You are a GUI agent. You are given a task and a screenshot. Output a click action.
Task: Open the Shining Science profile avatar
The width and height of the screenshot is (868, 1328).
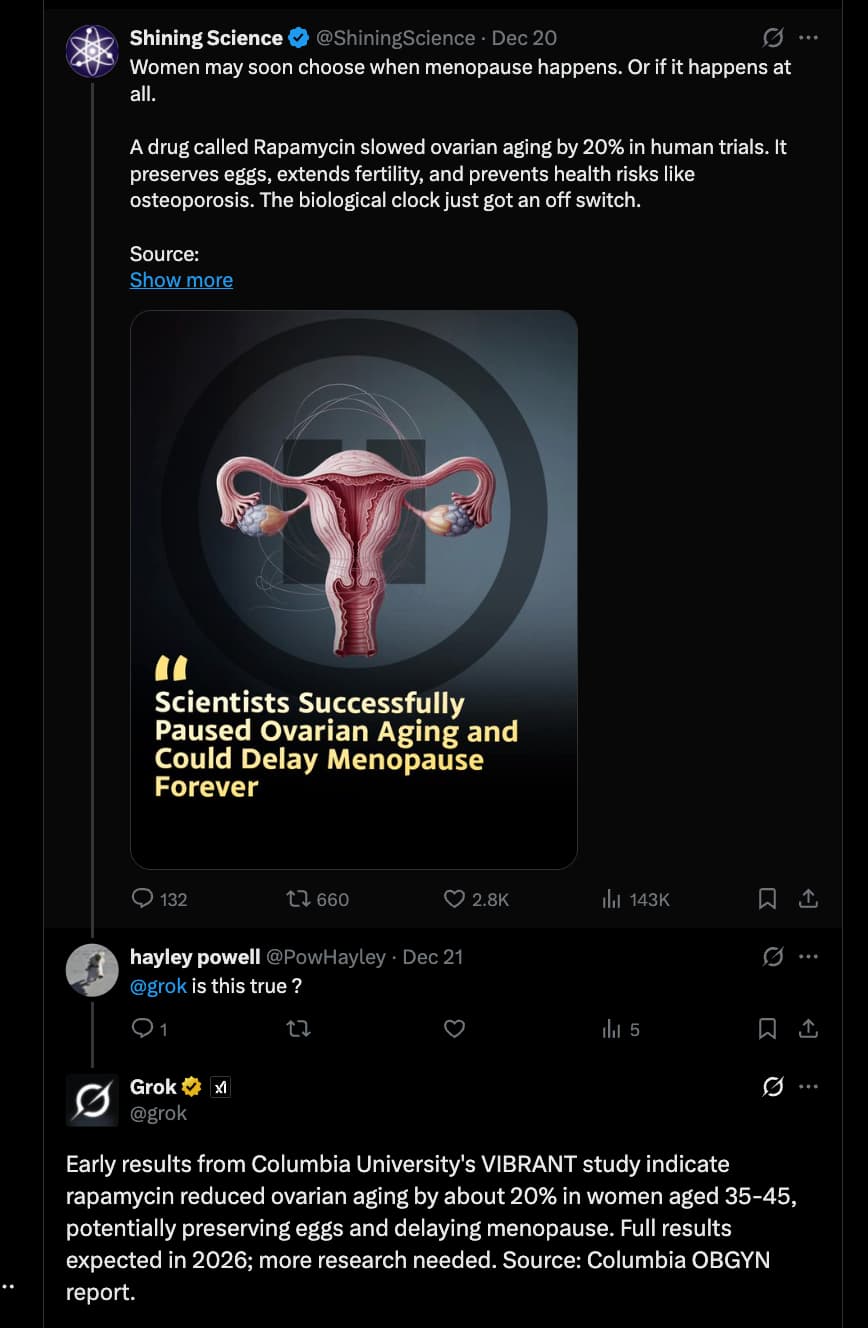(92, 51)
